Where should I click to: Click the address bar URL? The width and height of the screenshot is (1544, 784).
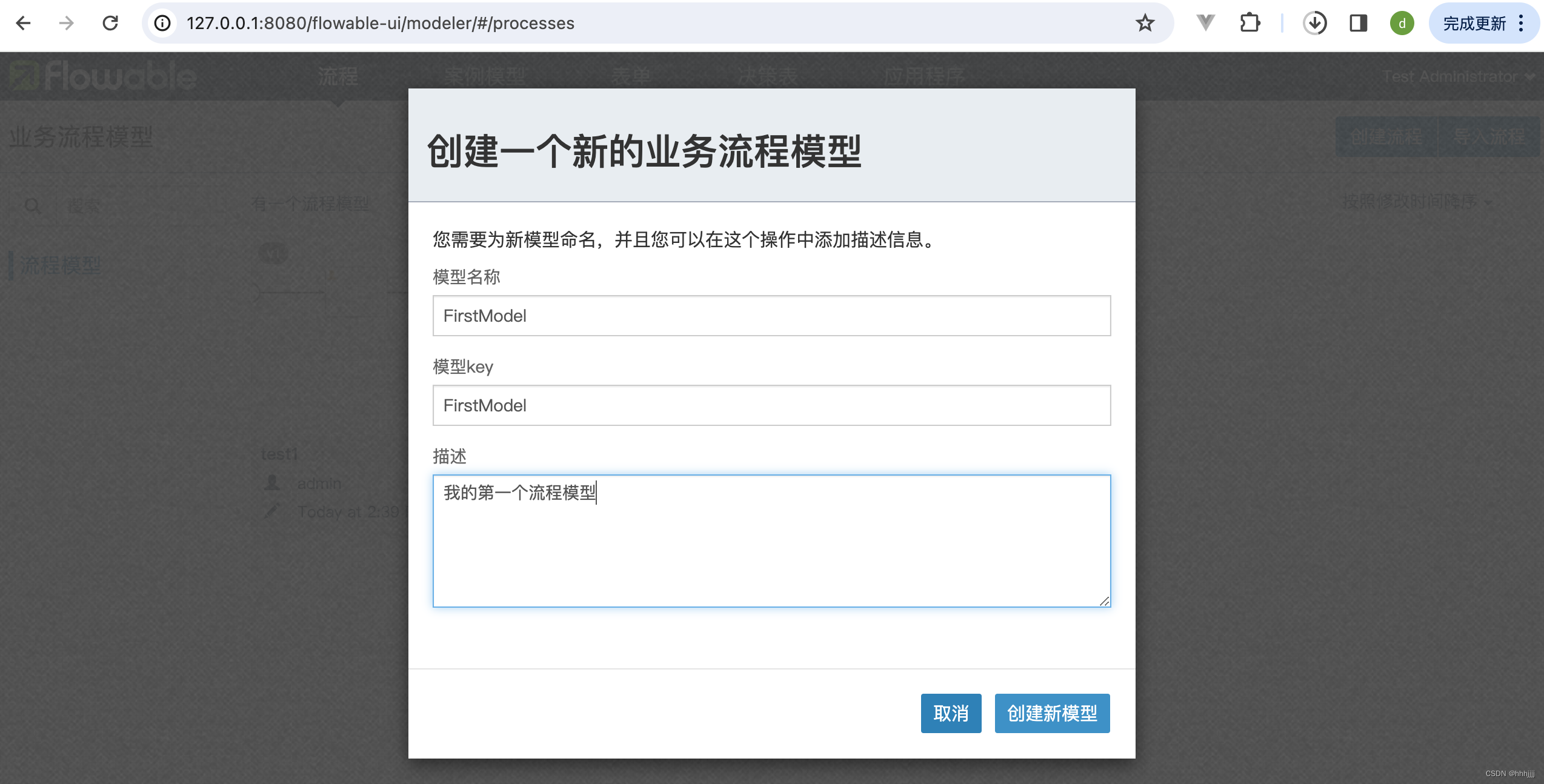pos(381,23)
